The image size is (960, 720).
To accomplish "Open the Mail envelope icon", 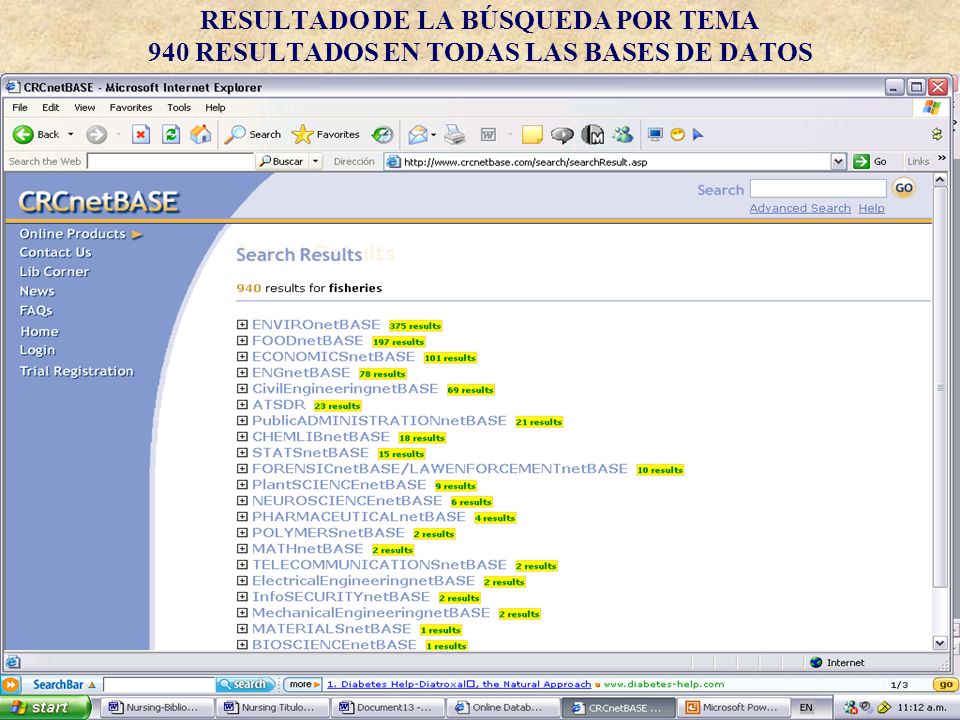I will (418, 134).
